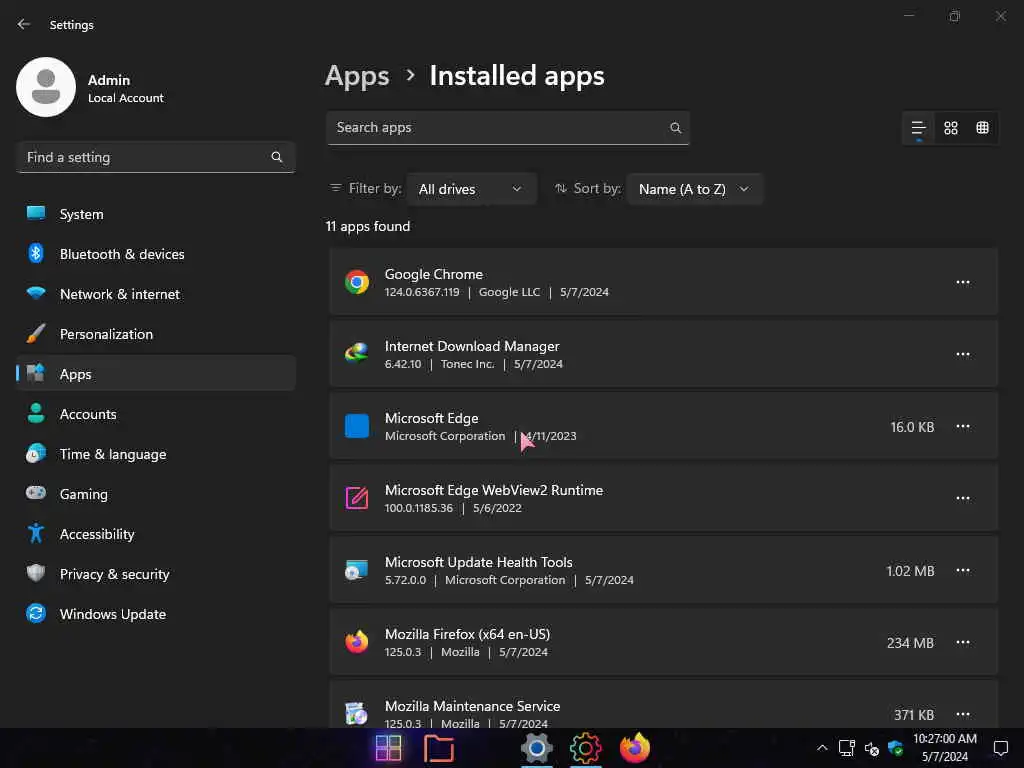Select the Apps sidebar item
This screenshot has width=1024, height=768.
point(155,374)
